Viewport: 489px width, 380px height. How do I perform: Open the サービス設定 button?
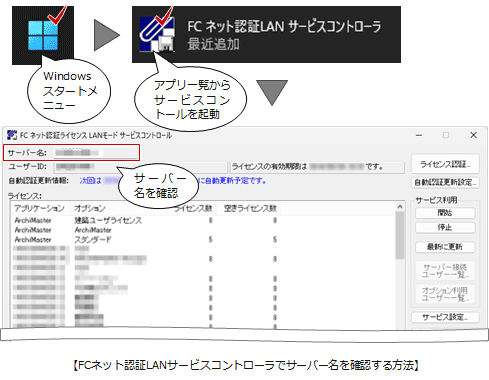[445, 317]
